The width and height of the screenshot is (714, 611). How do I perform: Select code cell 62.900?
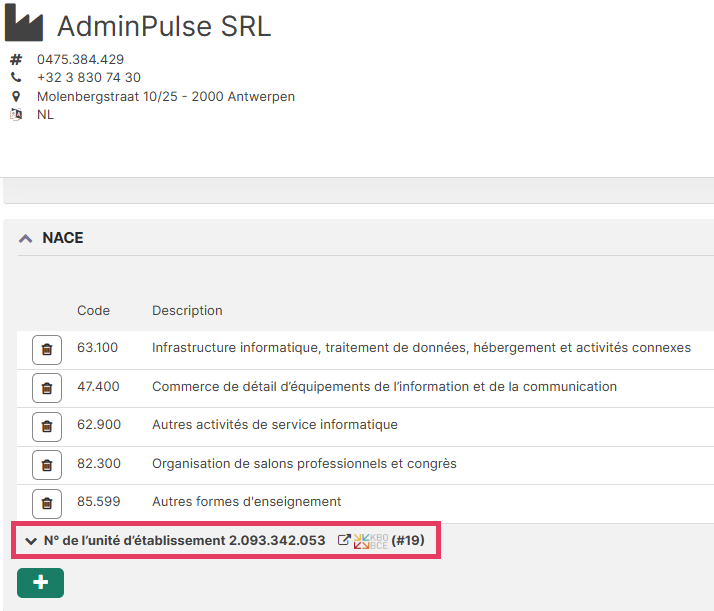pyautogui.click(x=99, y=424)
